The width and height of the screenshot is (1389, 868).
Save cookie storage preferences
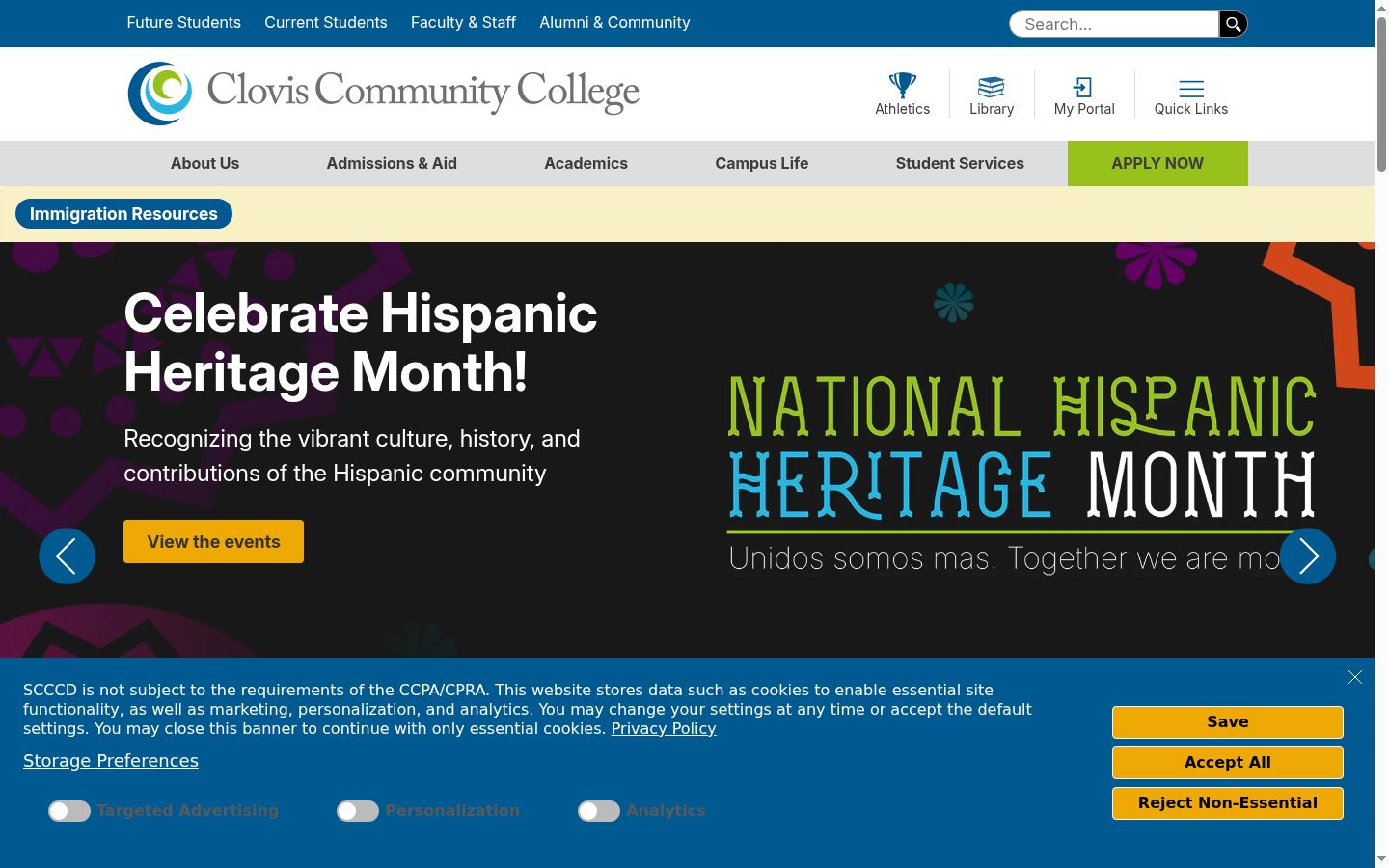1227,722
